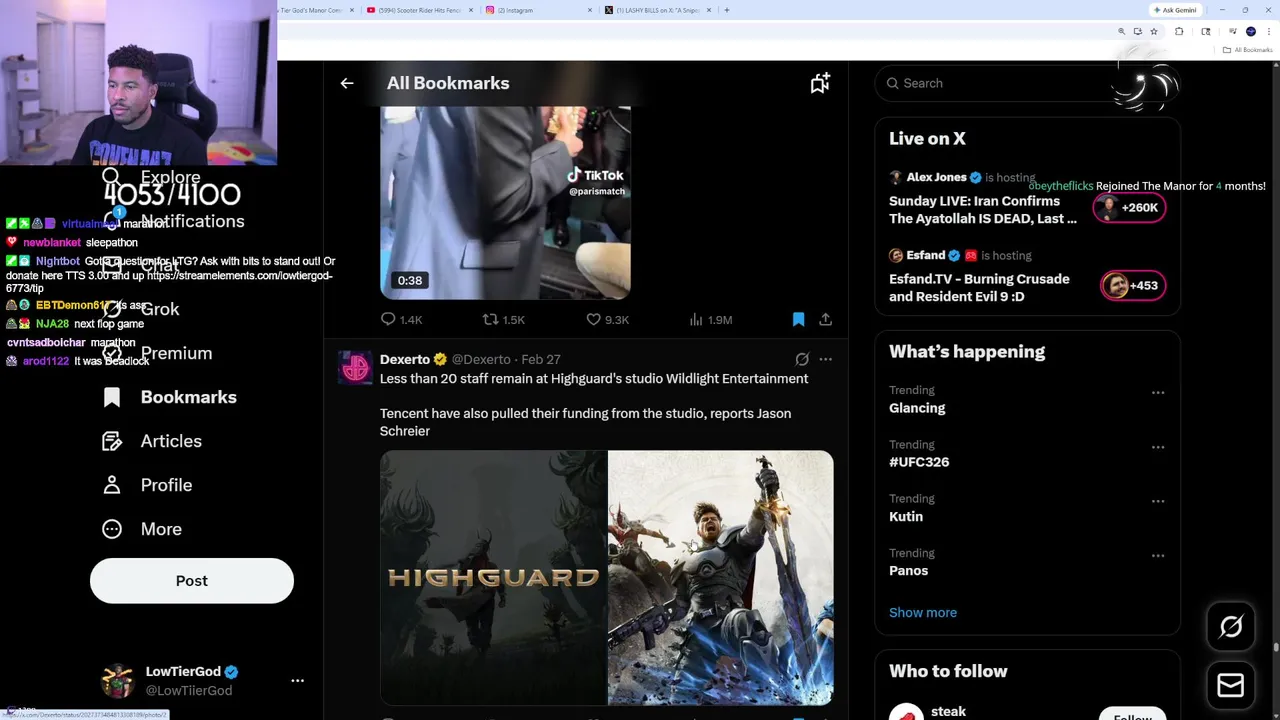Image resolution: width=1280 pixels, height=720 pixels.
Task: View analytics showing 1.9M views
Action: [710, 319]
